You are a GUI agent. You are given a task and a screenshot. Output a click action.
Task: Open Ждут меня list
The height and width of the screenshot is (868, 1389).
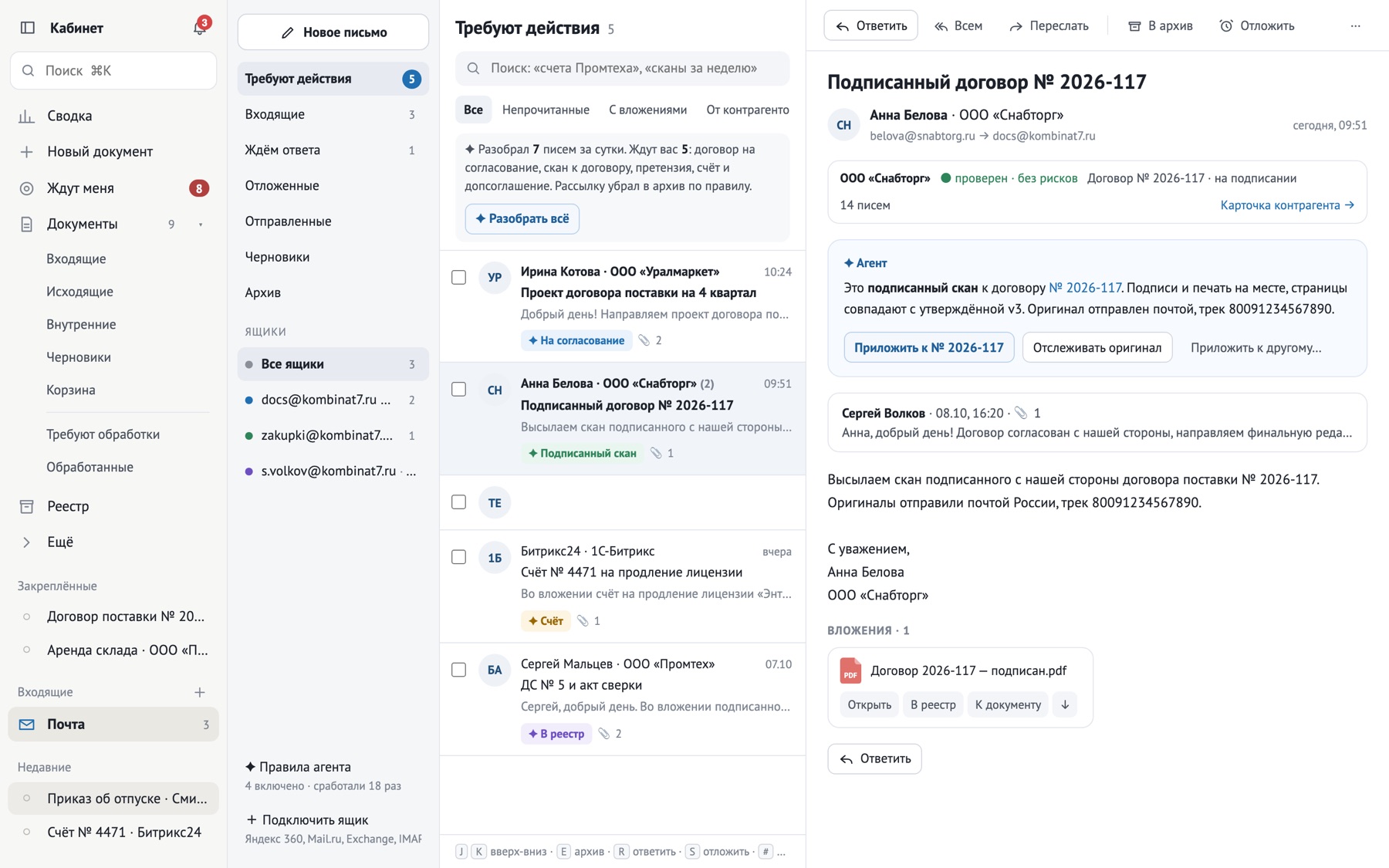tap(113, 187)
